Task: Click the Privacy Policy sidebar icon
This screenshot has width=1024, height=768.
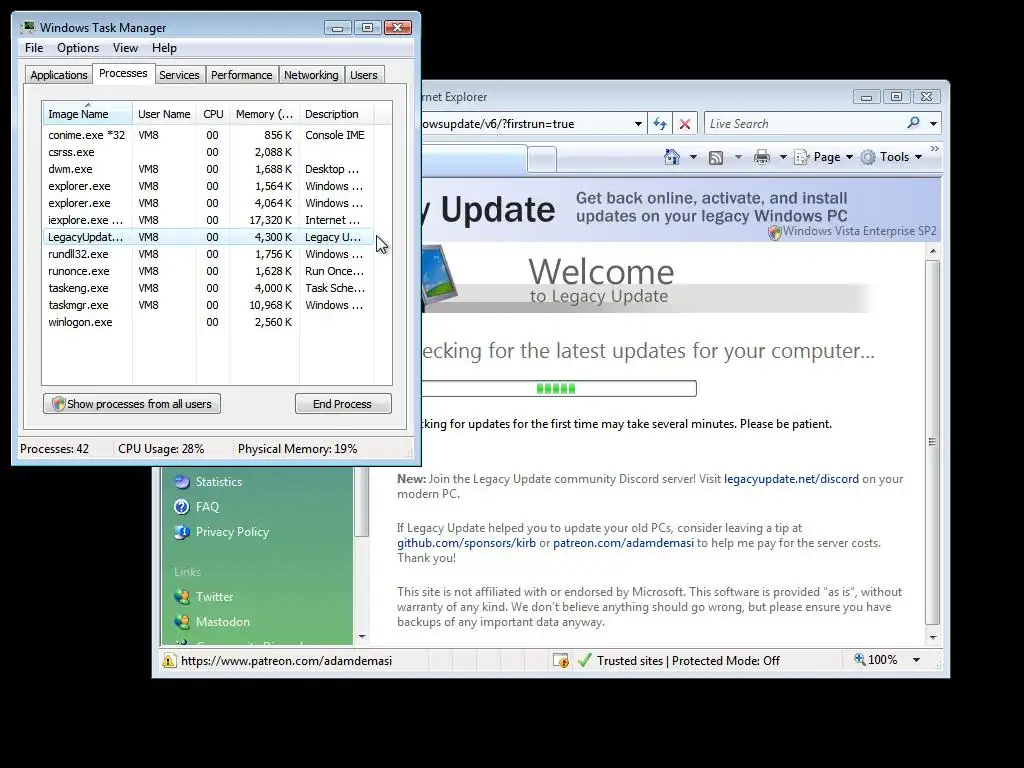Action: pos(182,532)
